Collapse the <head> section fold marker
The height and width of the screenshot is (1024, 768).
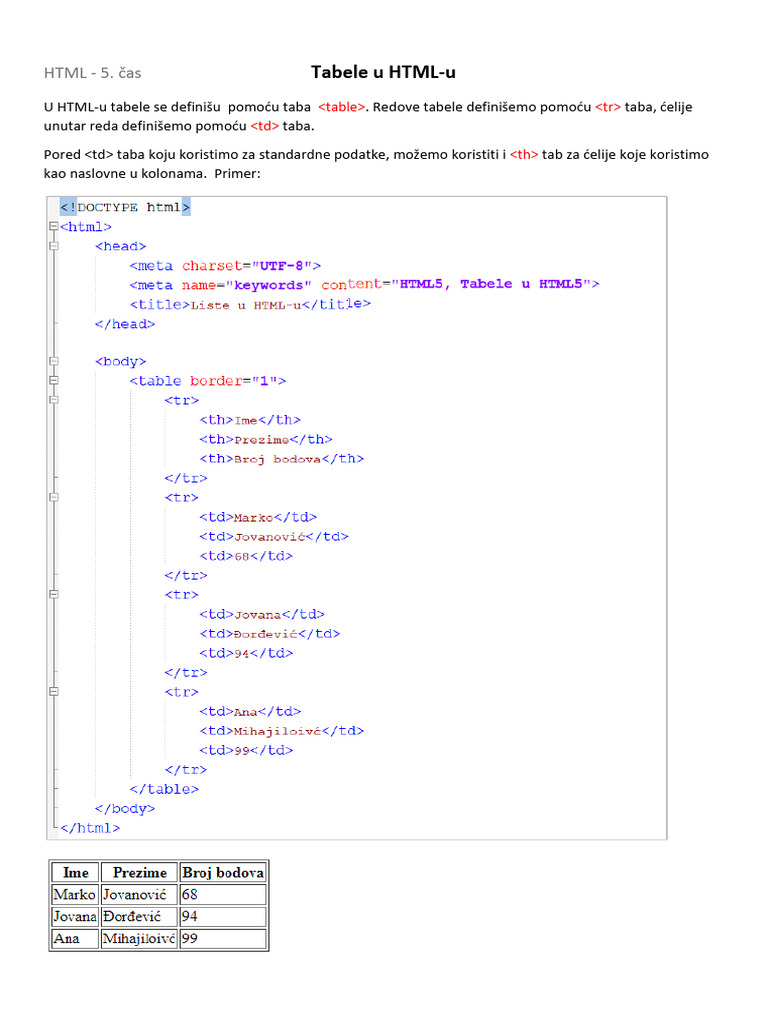pyautogui.click(x=53, y=246)
